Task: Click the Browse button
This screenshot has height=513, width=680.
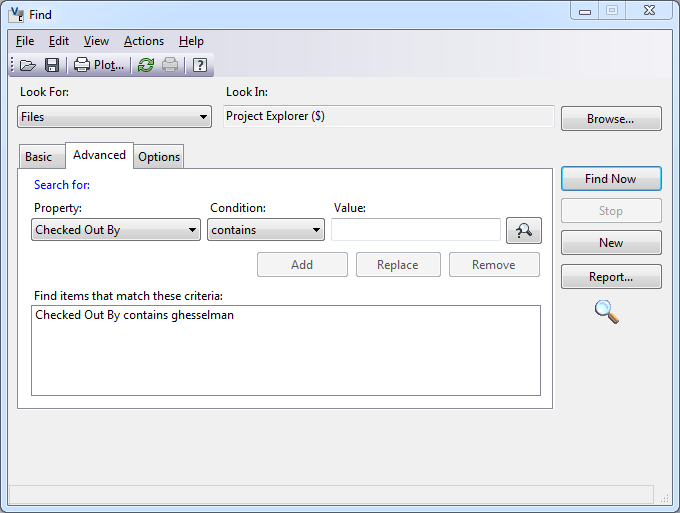Action: tap(611, 119)
